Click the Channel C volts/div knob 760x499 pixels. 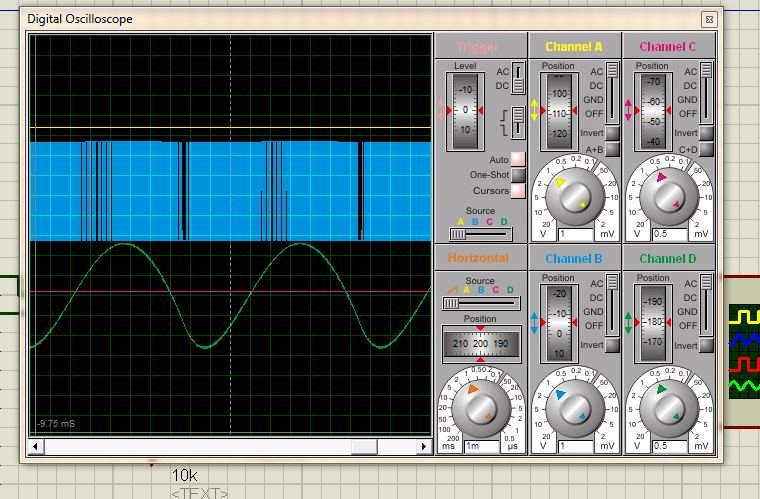click(669, 196)
